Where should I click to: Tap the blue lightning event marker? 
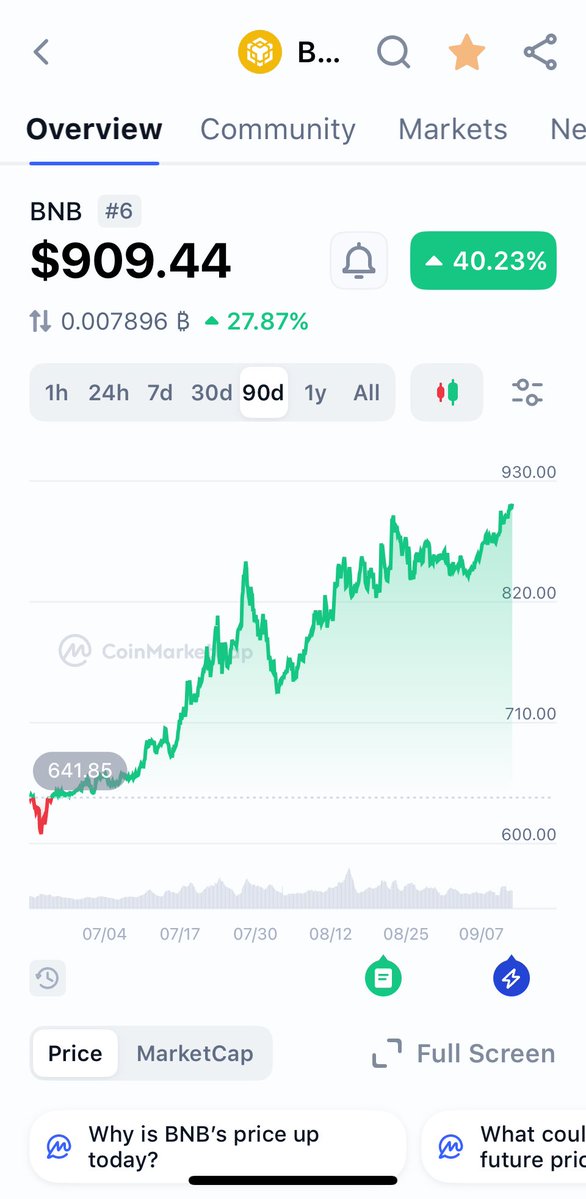coord(512,976)
